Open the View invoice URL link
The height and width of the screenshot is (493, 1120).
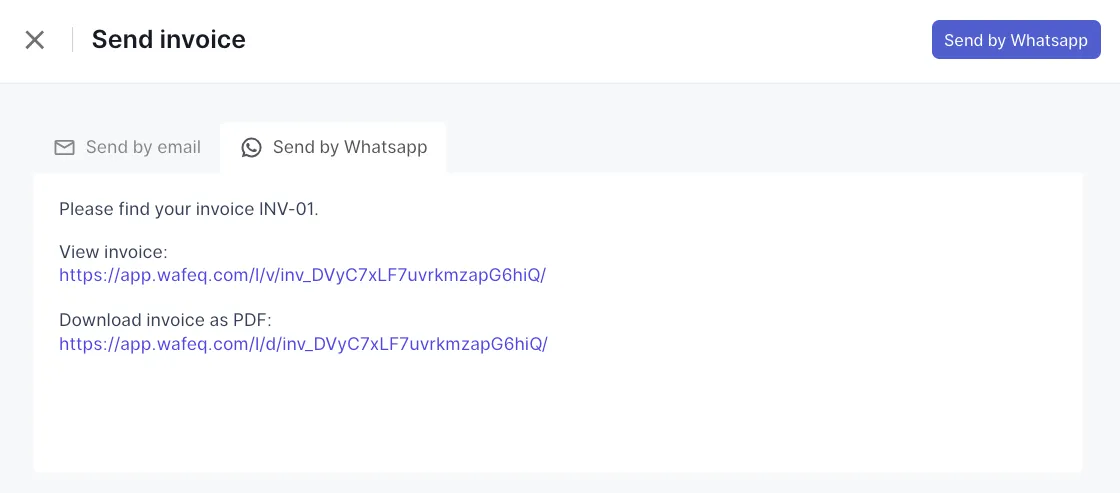pyautogui.click(x=302, y=275)
